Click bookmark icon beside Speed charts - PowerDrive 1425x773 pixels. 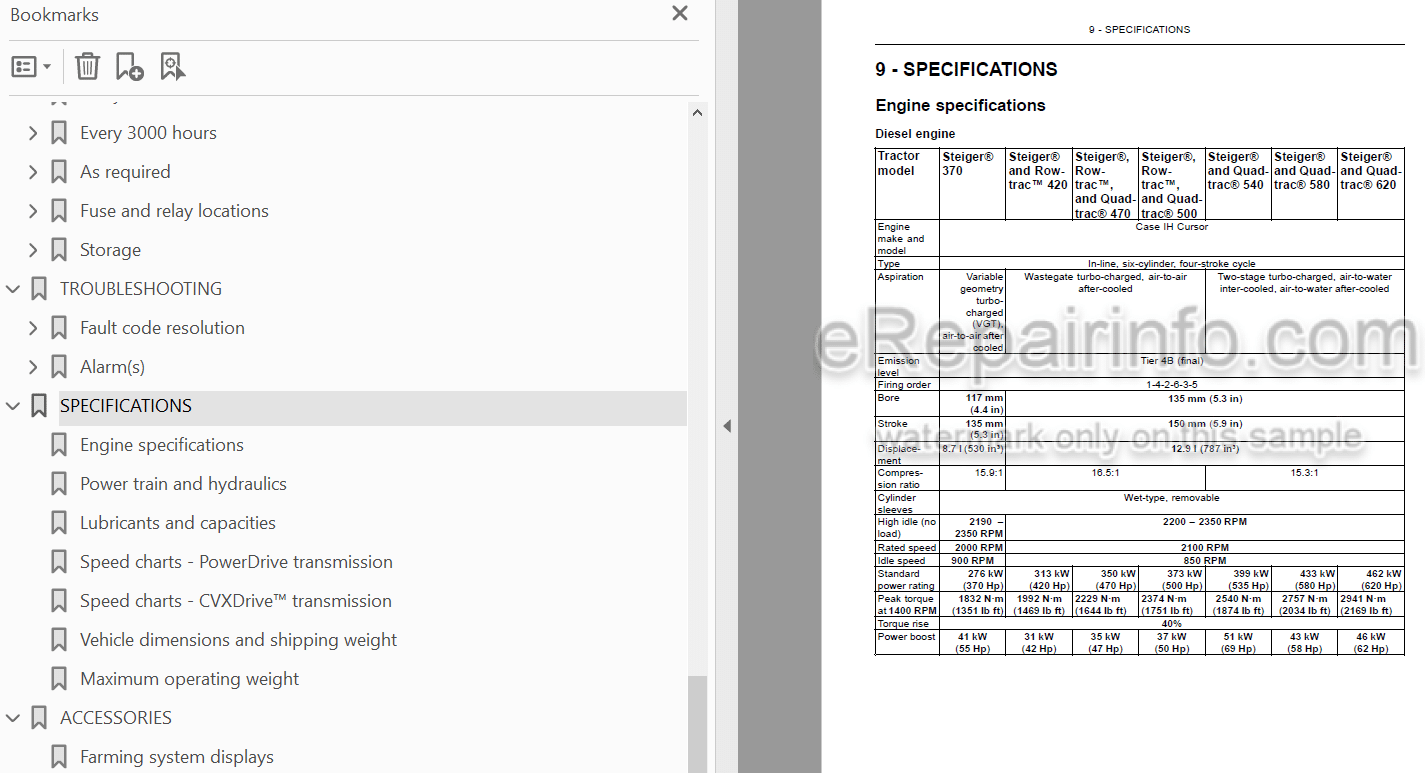point(59,562)
